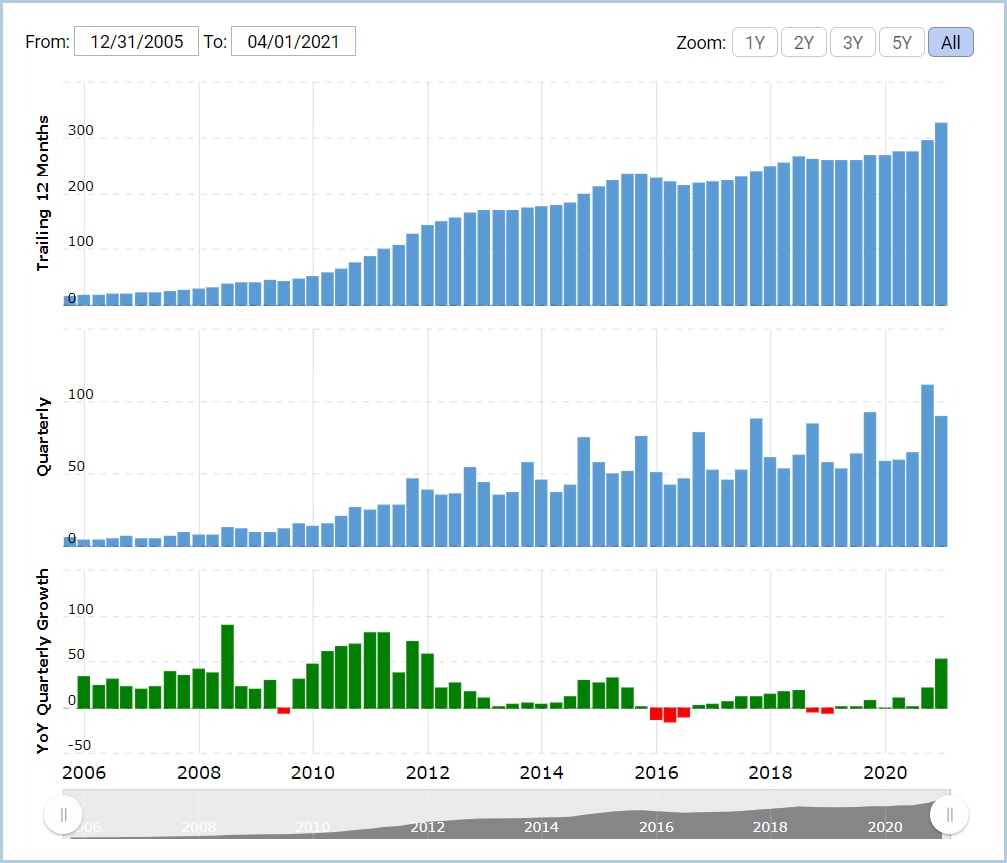The width and height of the screenshot is (1007, 863).
Task: Select the 1Y zoom button
Action: 755,43
